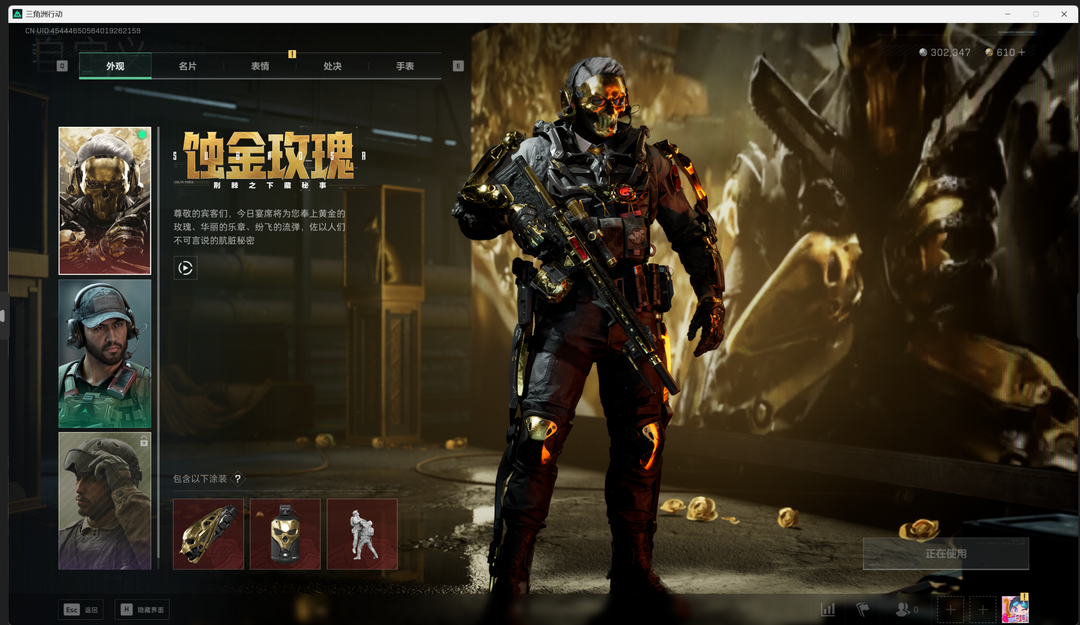
Task: Click the 302,347 currency balance
Action: tap(950, 52)
